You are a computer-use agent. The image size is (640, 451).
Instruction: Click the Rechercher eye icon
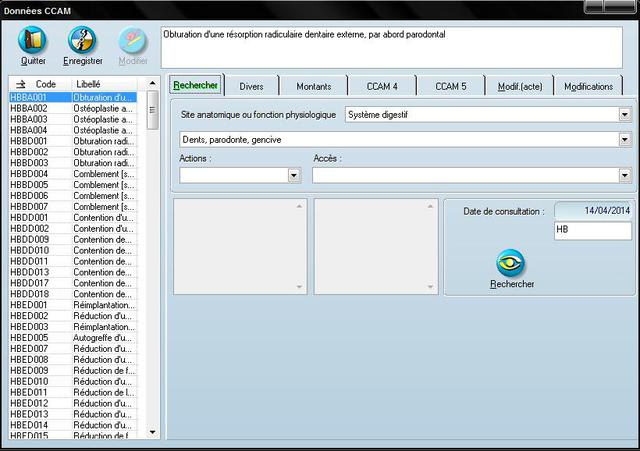pos(511,263)
